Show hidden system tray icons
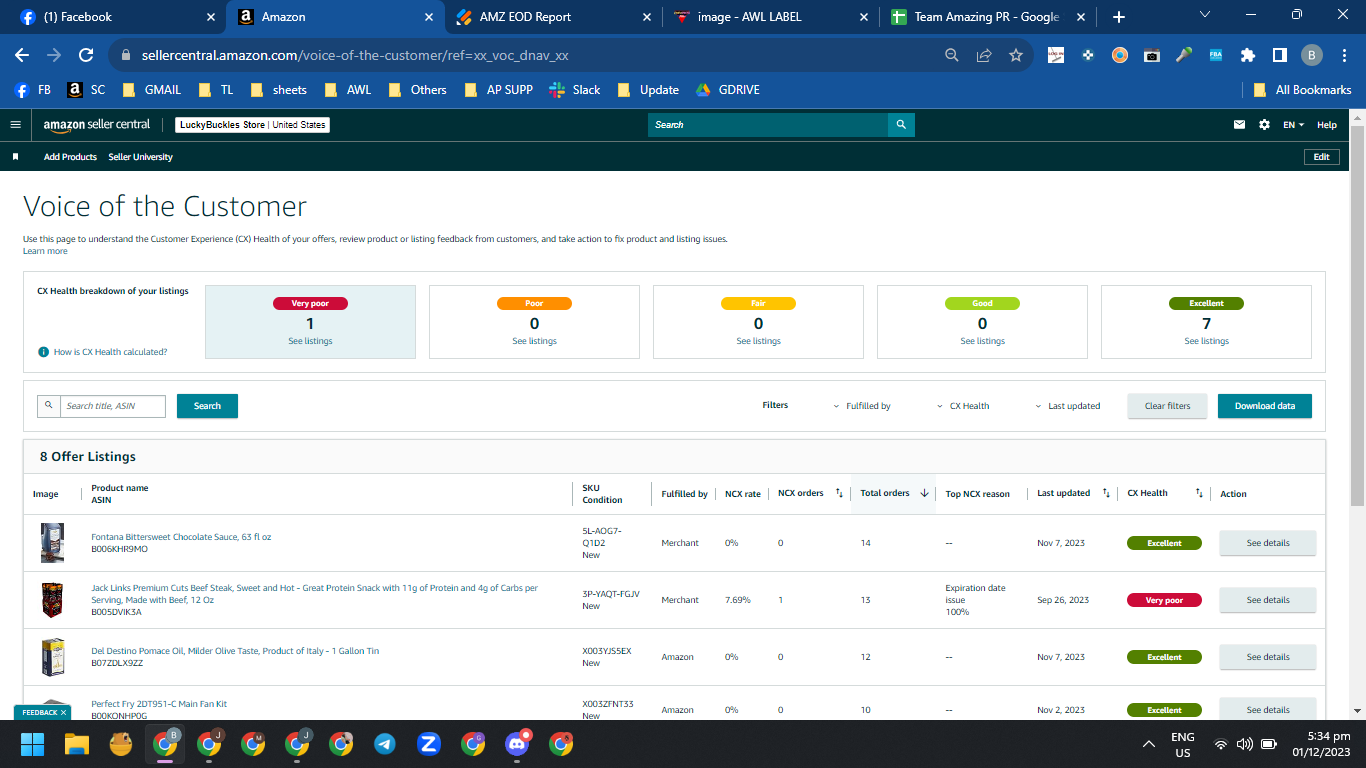Image resolution: width=1366 pixels, height=768 pixels. tap(1150, 744)
